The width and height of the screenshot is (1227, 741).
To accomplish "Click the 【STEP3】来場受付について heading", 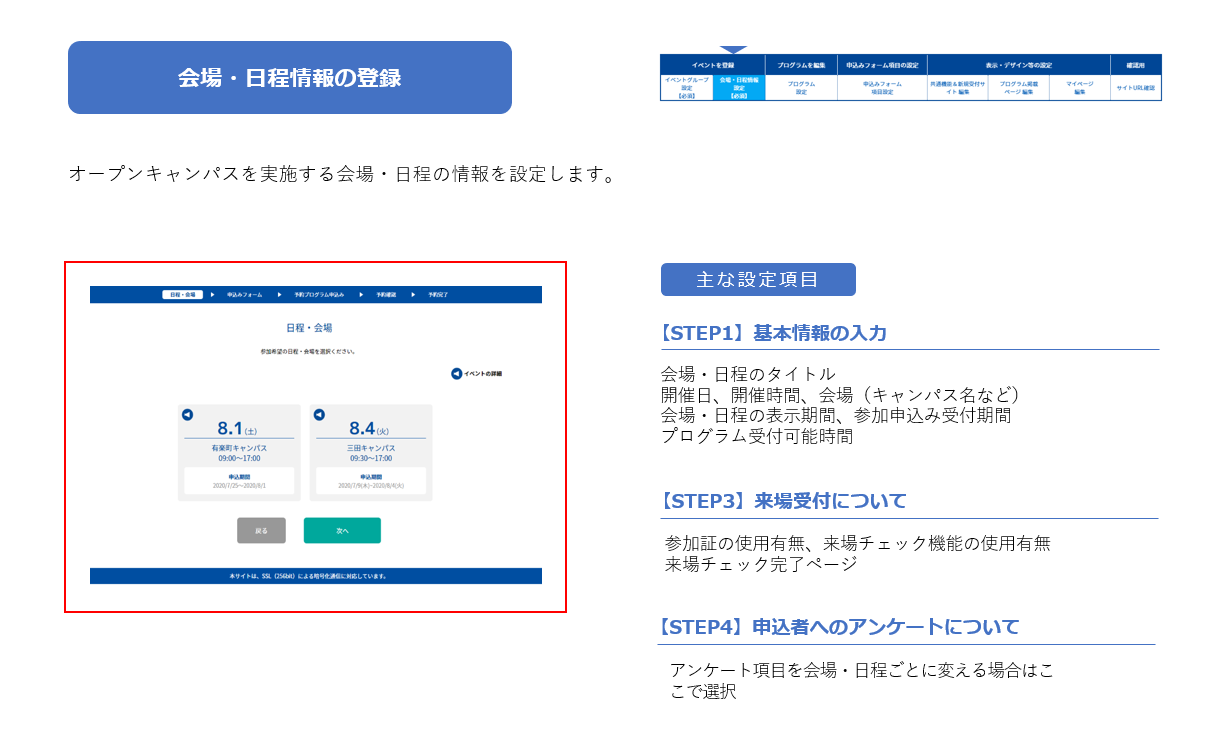I will [782, 501].
